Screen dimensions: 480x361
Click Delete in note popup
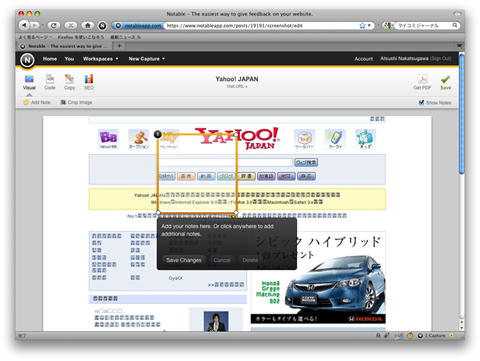250,260
